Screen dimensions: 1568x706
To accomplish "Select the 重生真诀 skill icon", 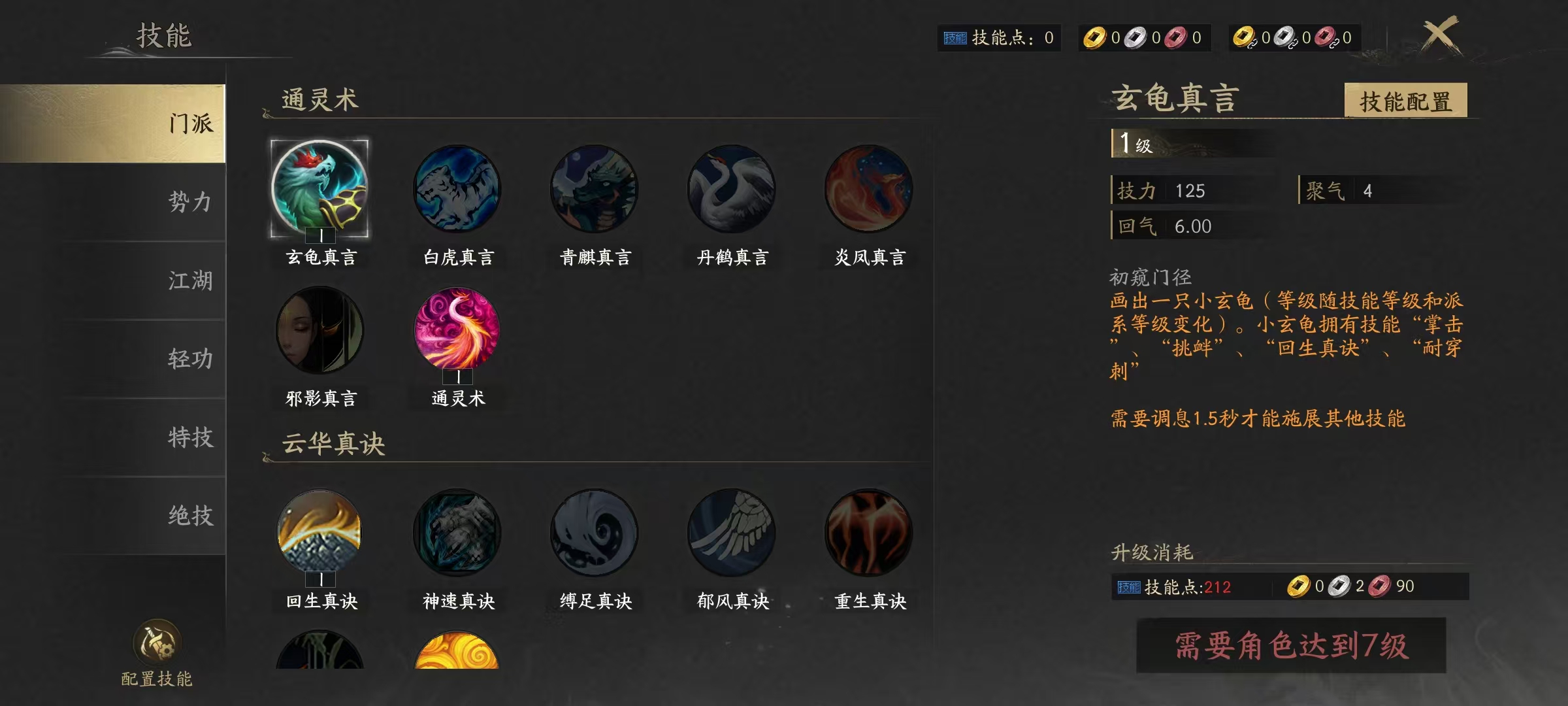I will tap(869, 532).
